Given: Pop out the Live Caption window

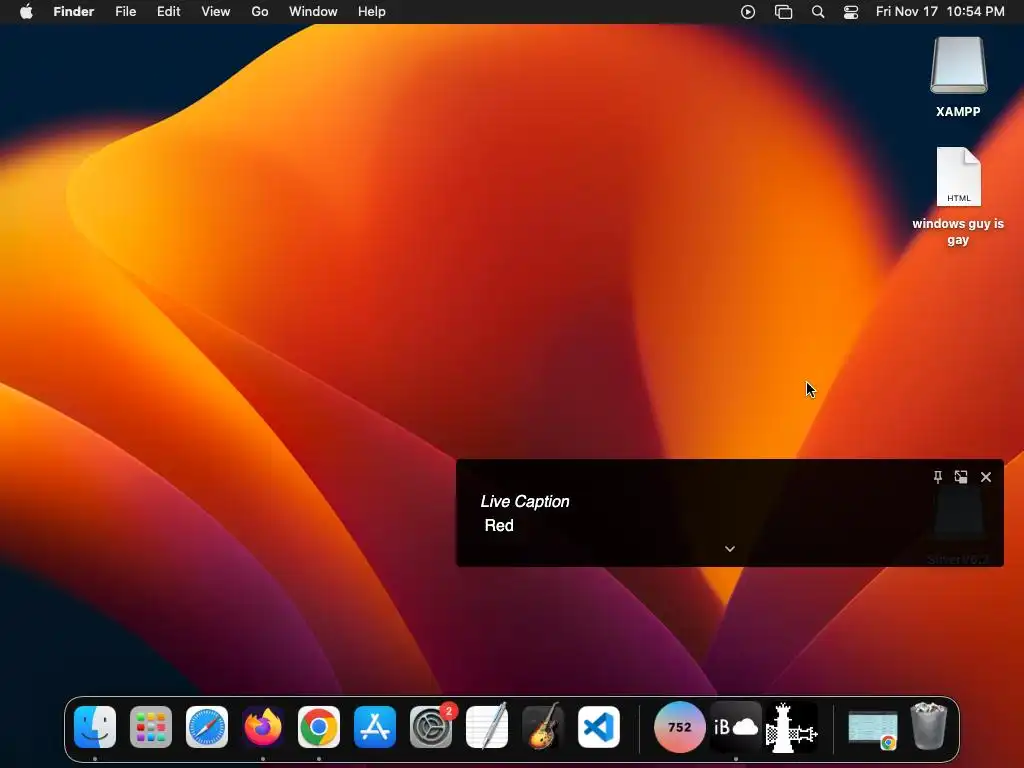Looking at the screenshot, I should pyautogui.click(x=961, y=477).
